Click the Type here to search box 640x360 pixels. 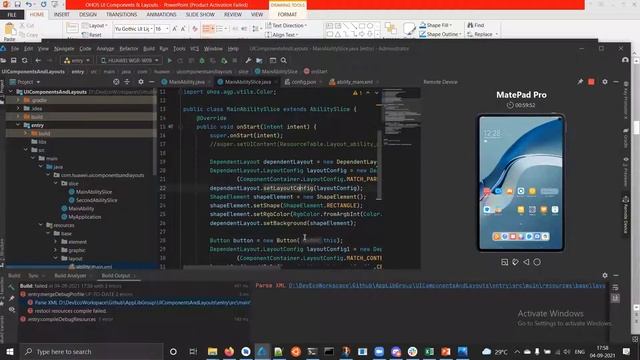[91, 351]
